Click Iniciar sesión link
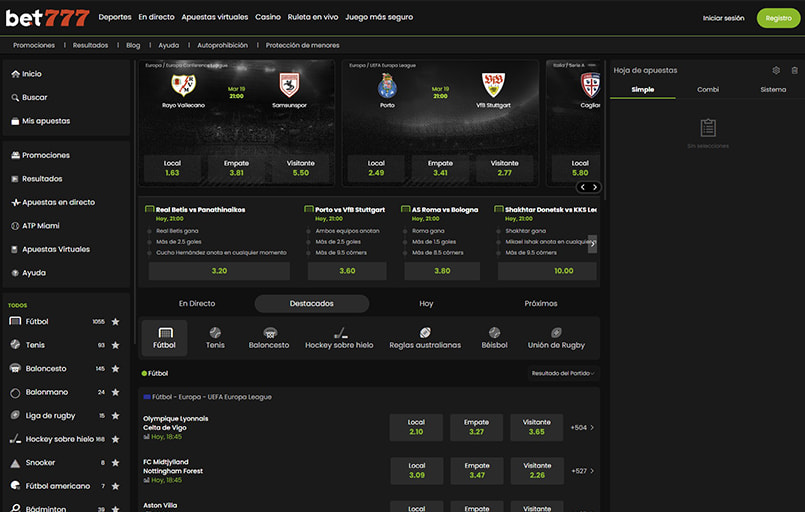The image size is (805, 512). click(x=723, y=18)
